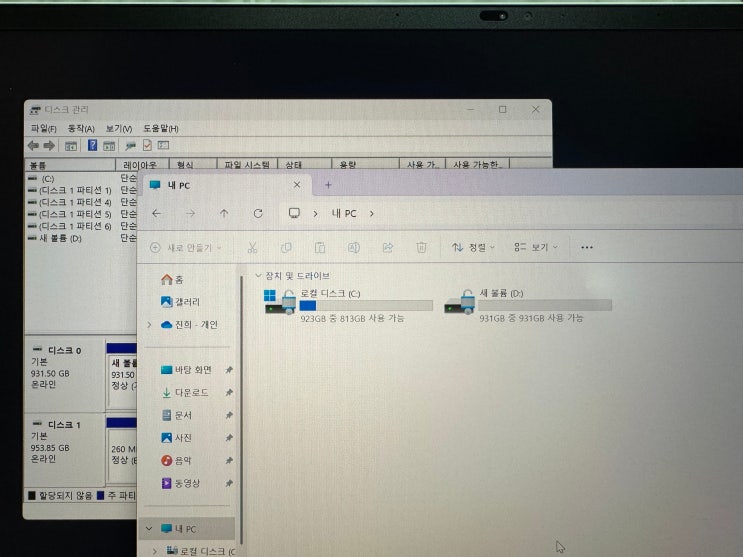Refresh the File Explorer view
Image resolution: width=743 pixels, height=557 pixels.
[x=258, y=214]
